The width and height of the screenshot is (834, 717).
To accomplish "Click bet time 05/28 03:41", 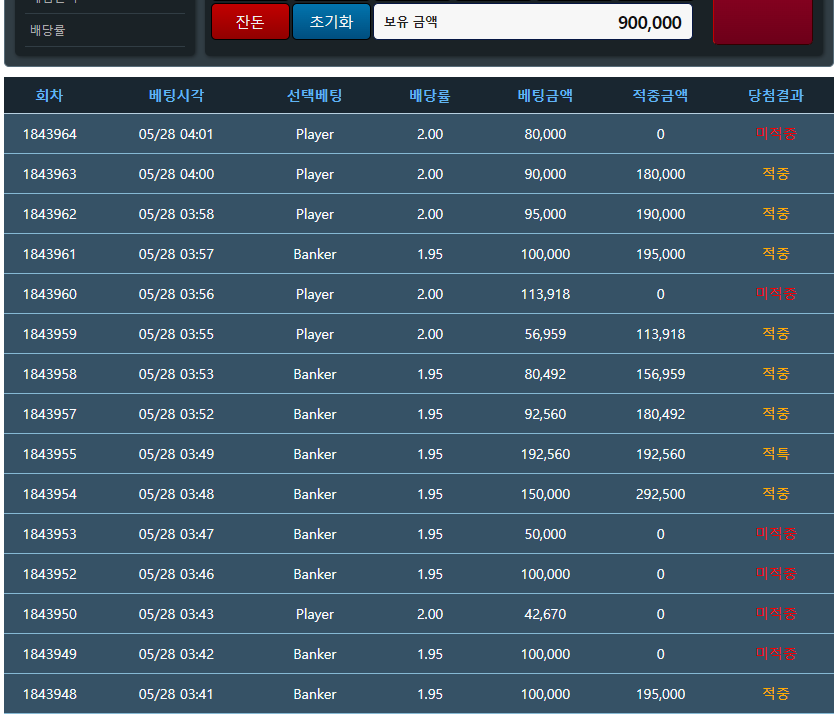I will point(176,694).
